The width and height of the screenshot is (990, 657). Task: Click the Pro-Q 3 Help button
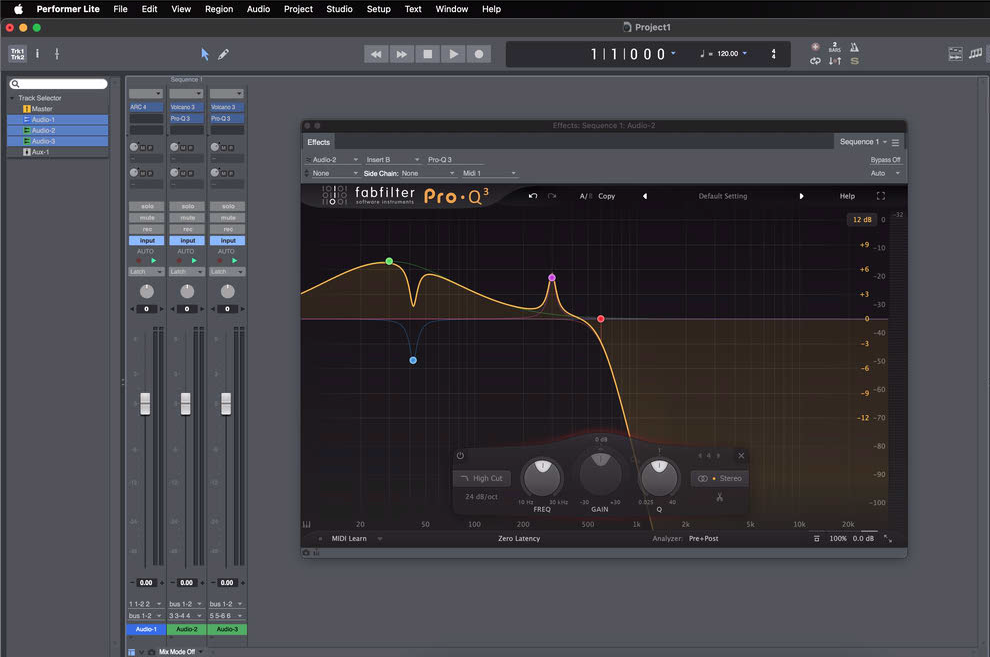click(847, 196)
